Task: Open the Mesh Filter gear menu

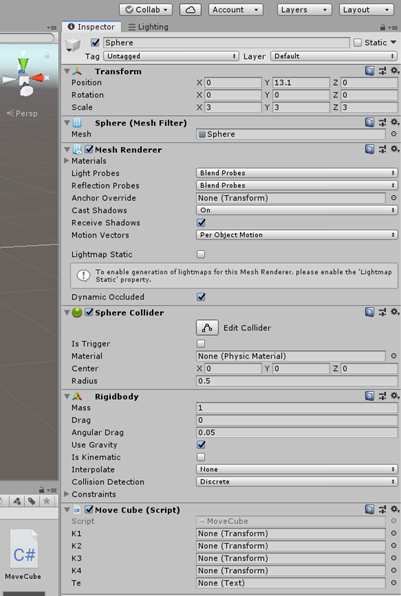Action: click(x=395, y=122)
